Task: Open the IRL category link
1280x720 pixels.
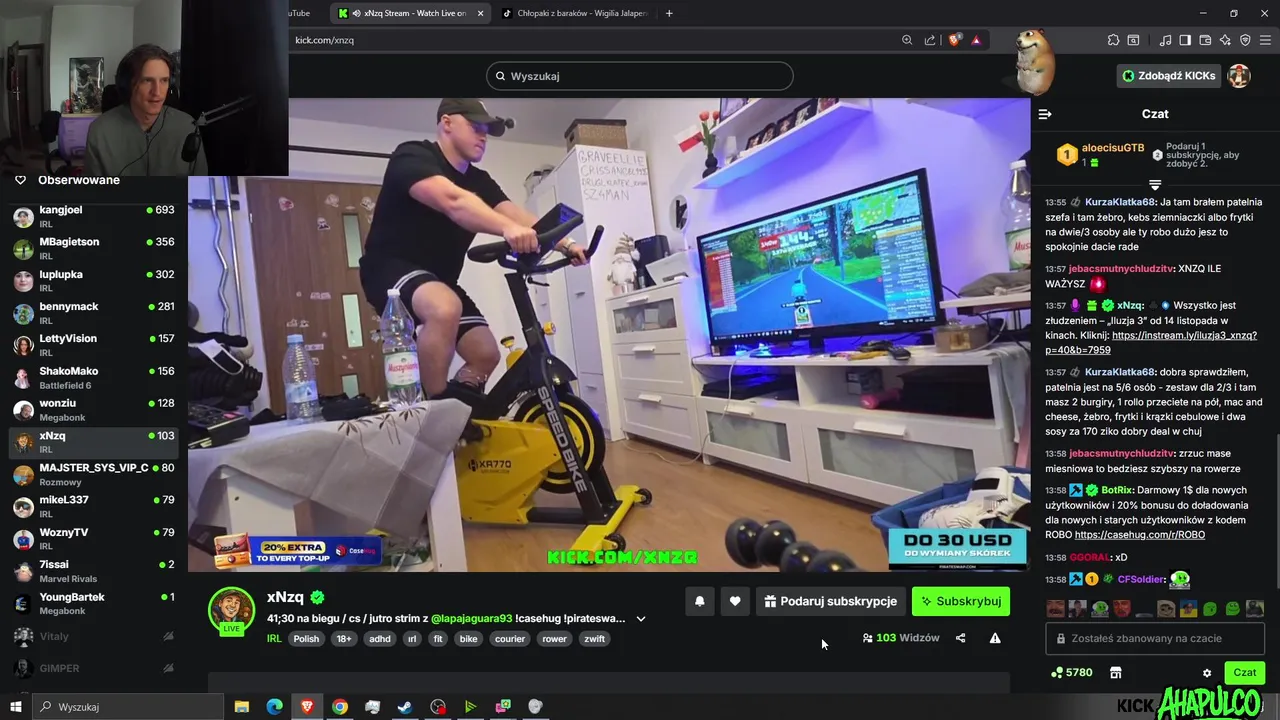Action: [x=274, y=639]
